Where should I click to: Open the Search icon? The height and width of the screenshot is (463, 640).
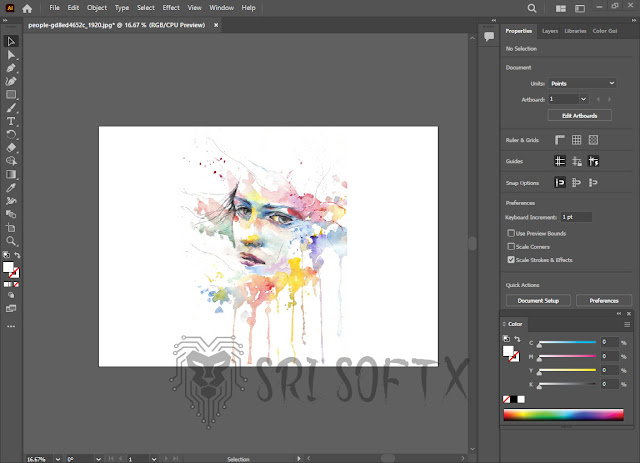(x=532, y=8)
